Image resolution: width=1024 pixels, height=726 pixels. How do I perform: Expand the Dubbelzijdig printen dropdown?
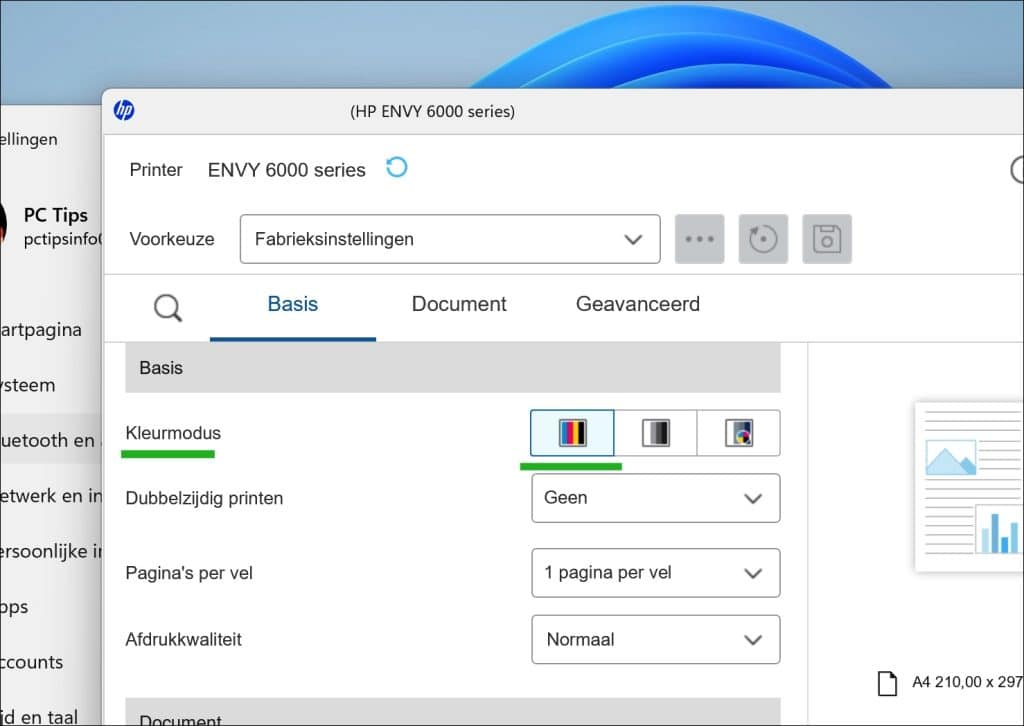[x=656, y=498]
